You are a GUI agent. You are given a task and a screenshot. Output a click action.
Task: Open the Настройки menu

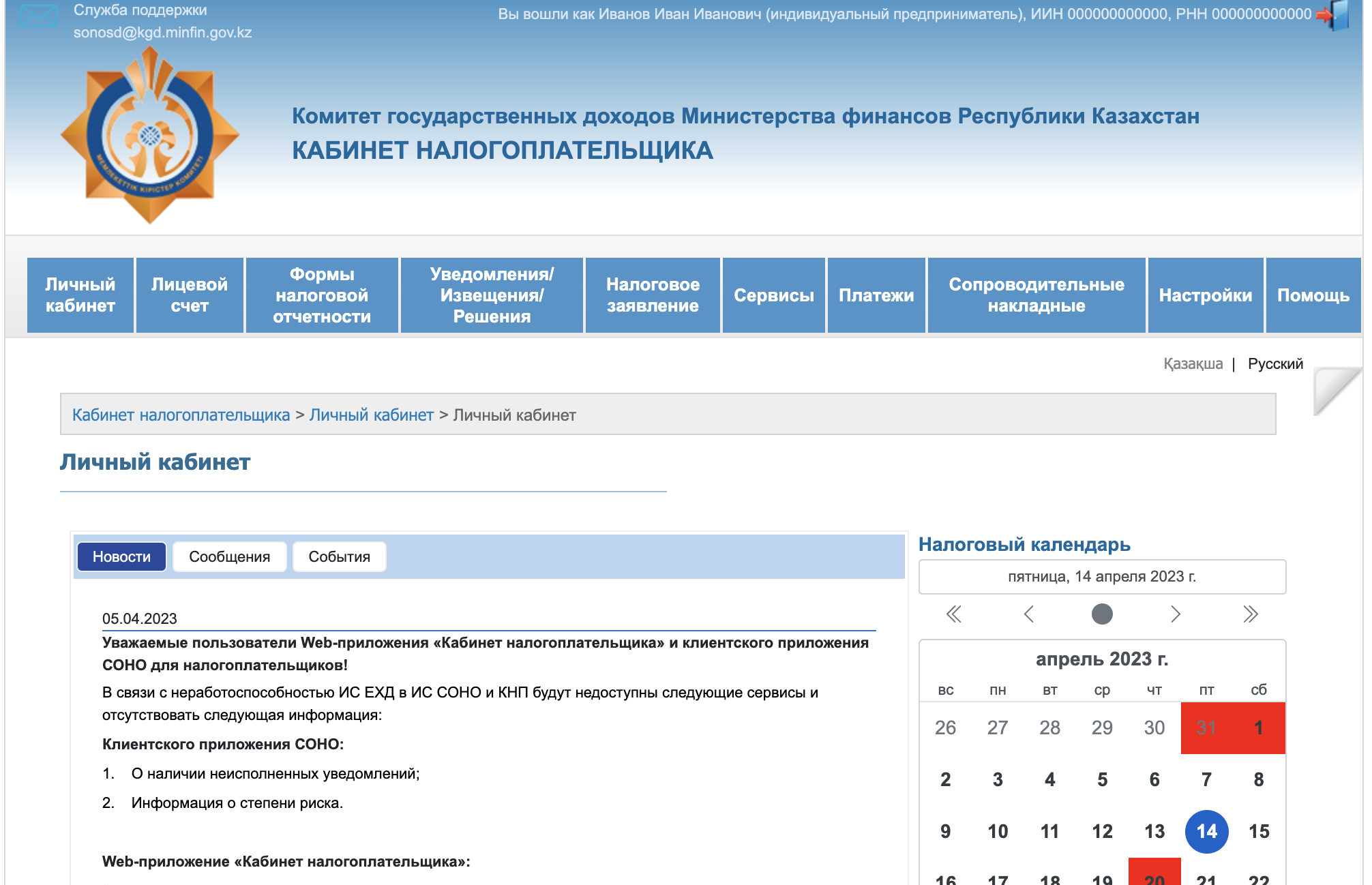[x=1205, y=295]
